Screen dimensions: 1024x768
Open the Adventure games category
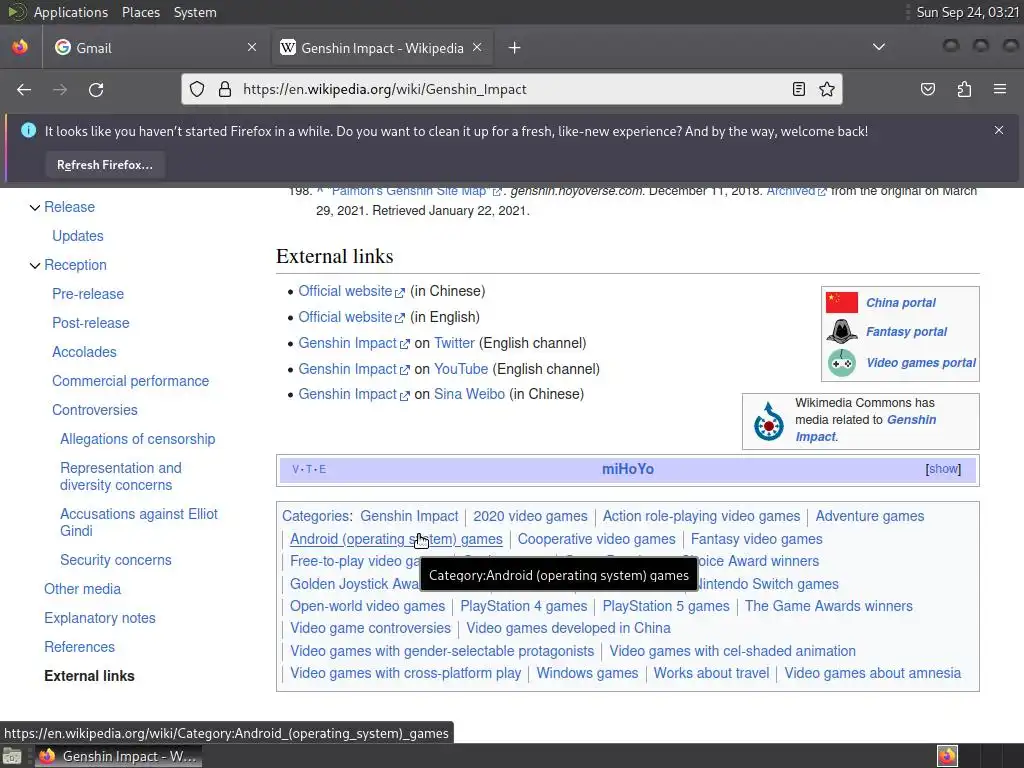869,517
